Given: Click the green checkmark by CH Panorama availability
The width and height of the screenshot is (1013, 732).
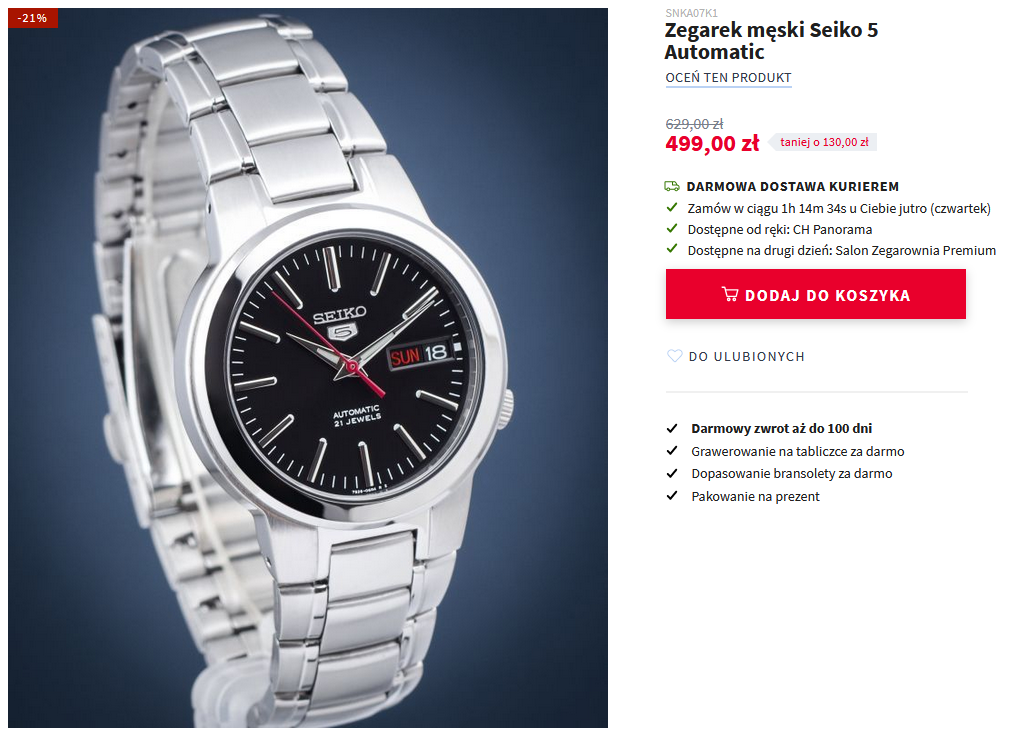Looking at the screenshot, I should click(x=672, y=229).
